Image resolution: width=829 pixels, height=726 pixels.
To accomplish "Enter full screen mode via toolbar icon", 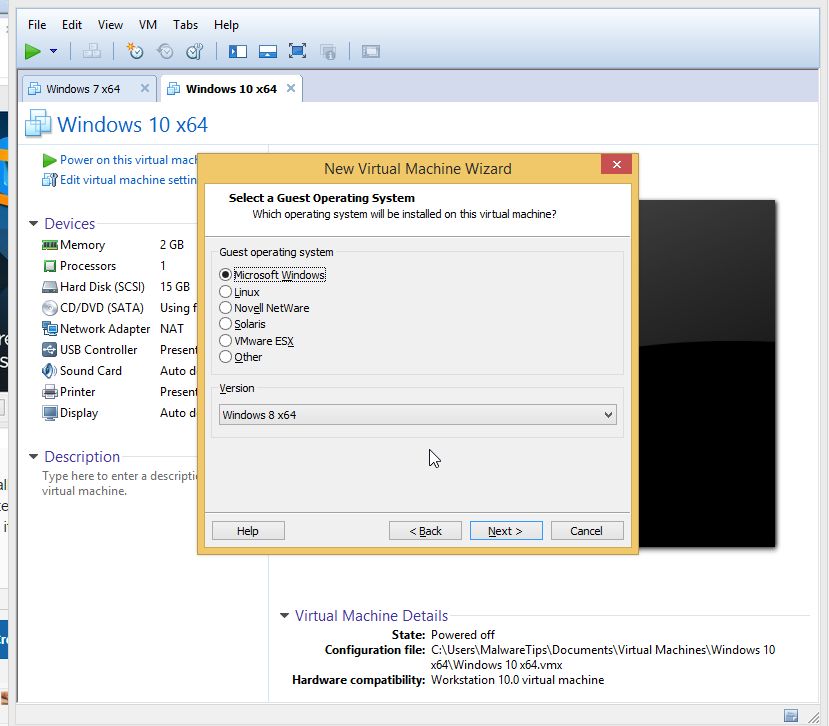I will tap(298, 51).
